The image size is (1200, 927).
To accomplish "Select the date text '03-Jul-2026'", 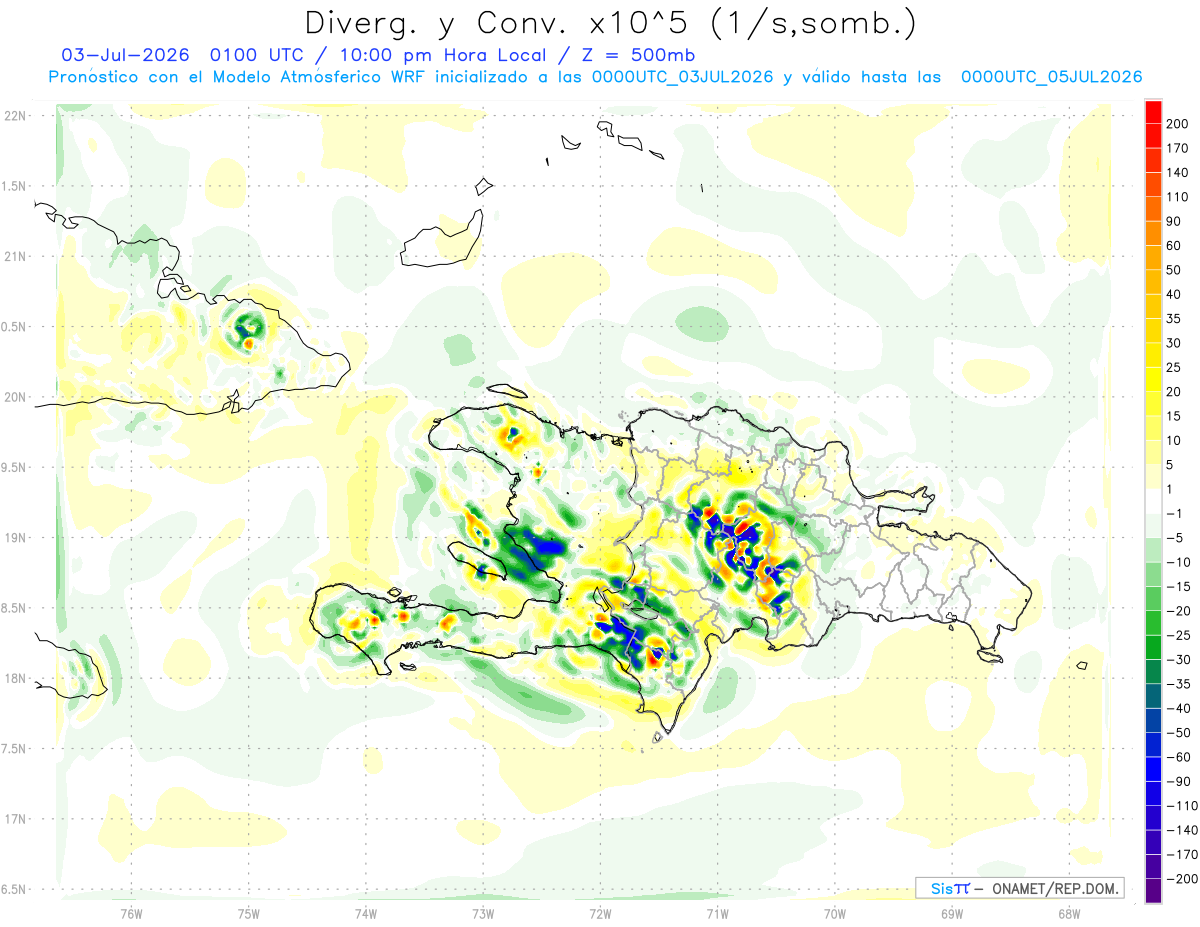I will tap(125, 55).
